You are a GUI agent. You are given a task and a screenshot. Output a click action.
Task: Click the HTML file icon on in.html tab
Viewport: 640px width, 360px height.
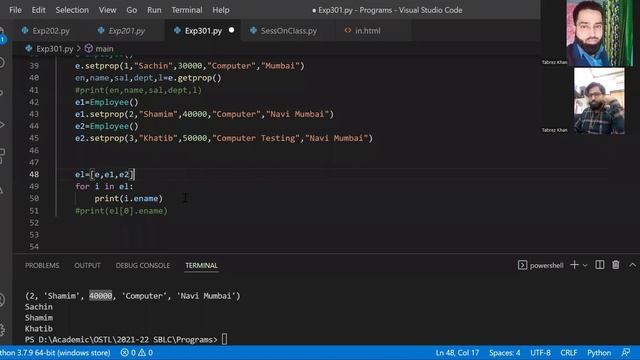[x=348, y=30]
